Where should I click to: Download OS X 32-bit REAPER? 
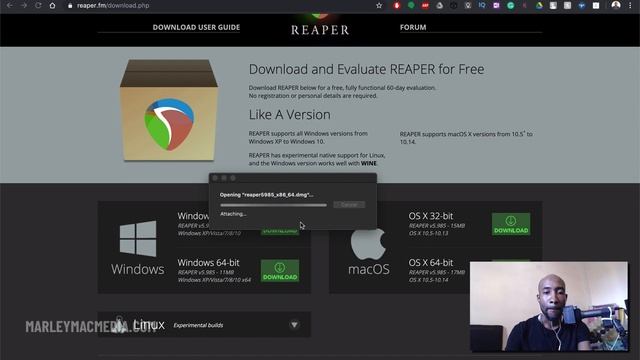click(x=511, y=224)
